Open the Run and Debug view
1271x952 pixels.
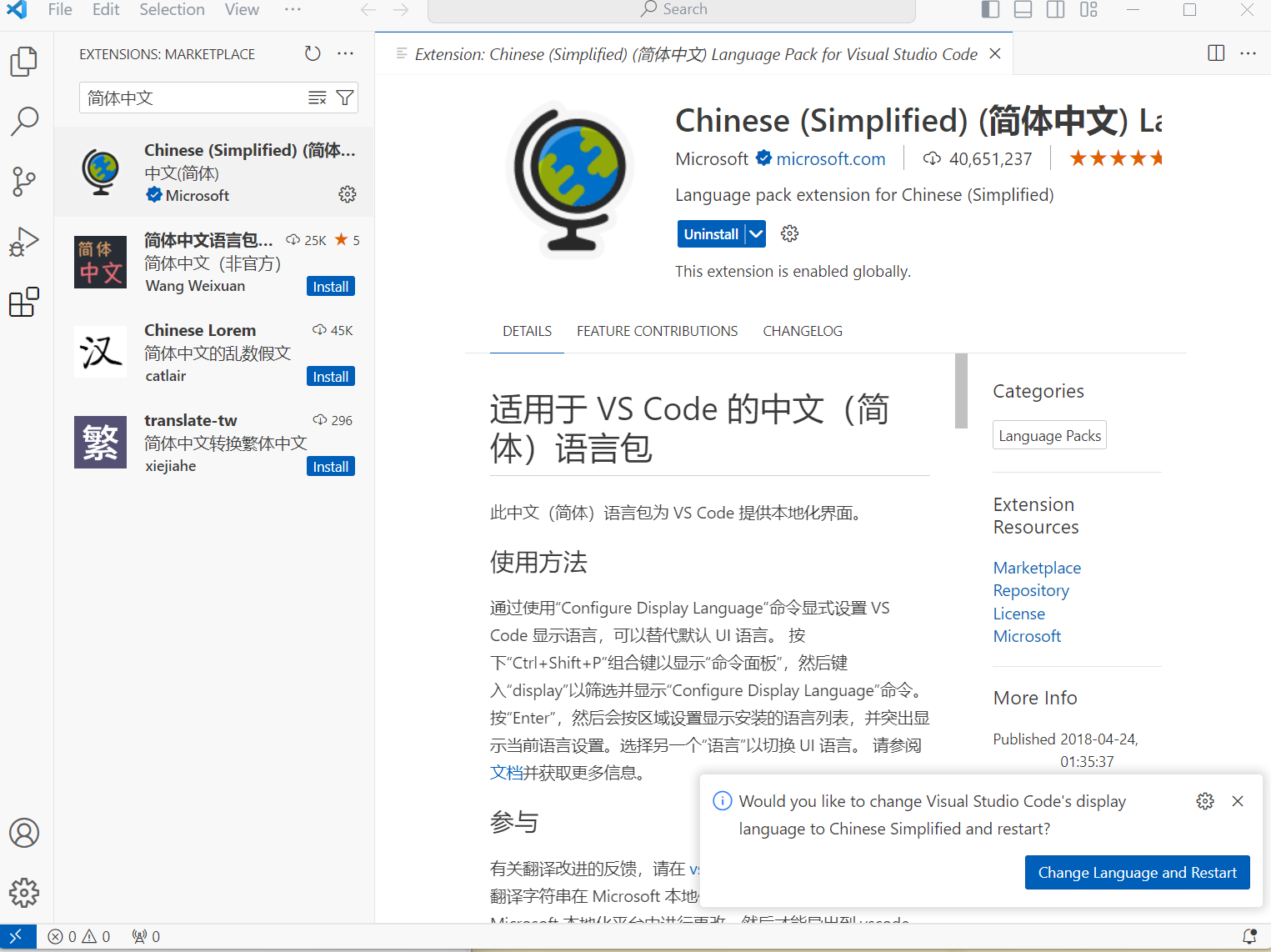click(23, 242)
